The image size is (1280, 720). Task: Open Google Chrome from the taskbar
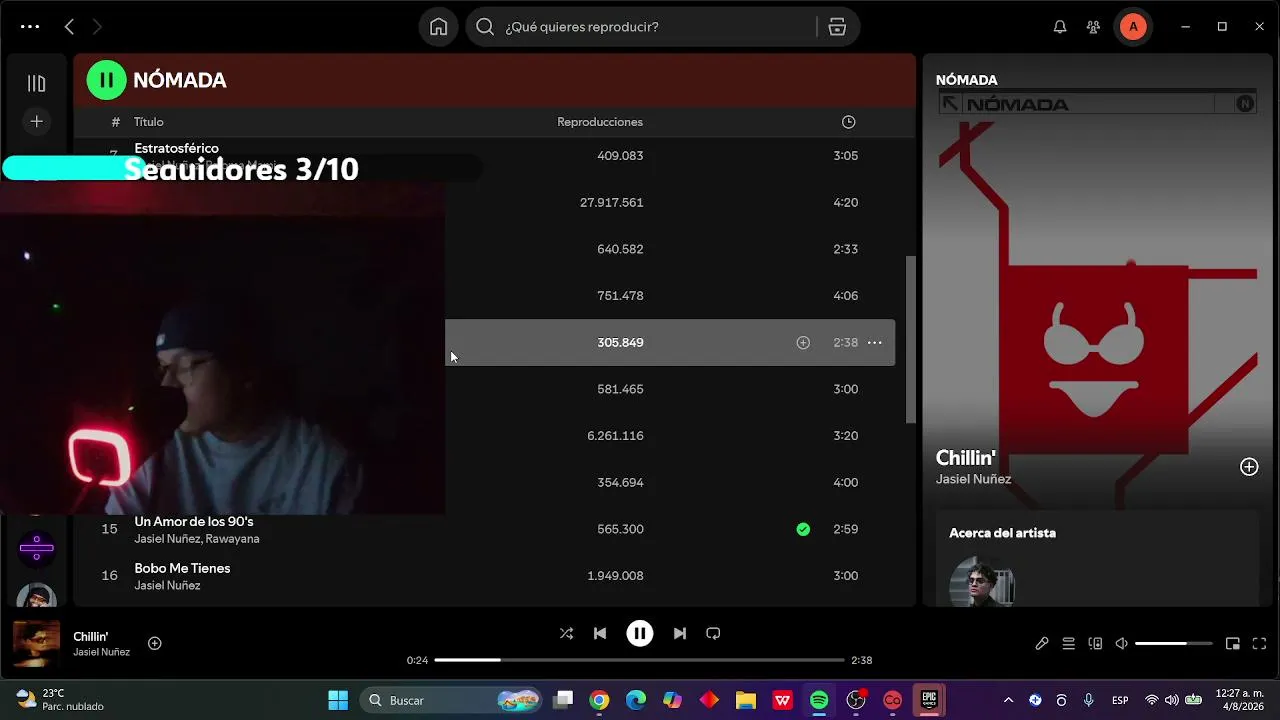click(599, 700)
